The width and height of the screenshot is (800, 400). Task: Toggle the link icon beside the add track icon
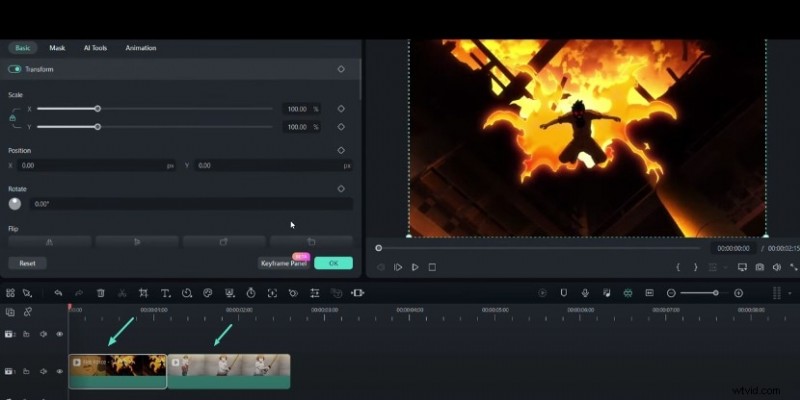point(28,312)
